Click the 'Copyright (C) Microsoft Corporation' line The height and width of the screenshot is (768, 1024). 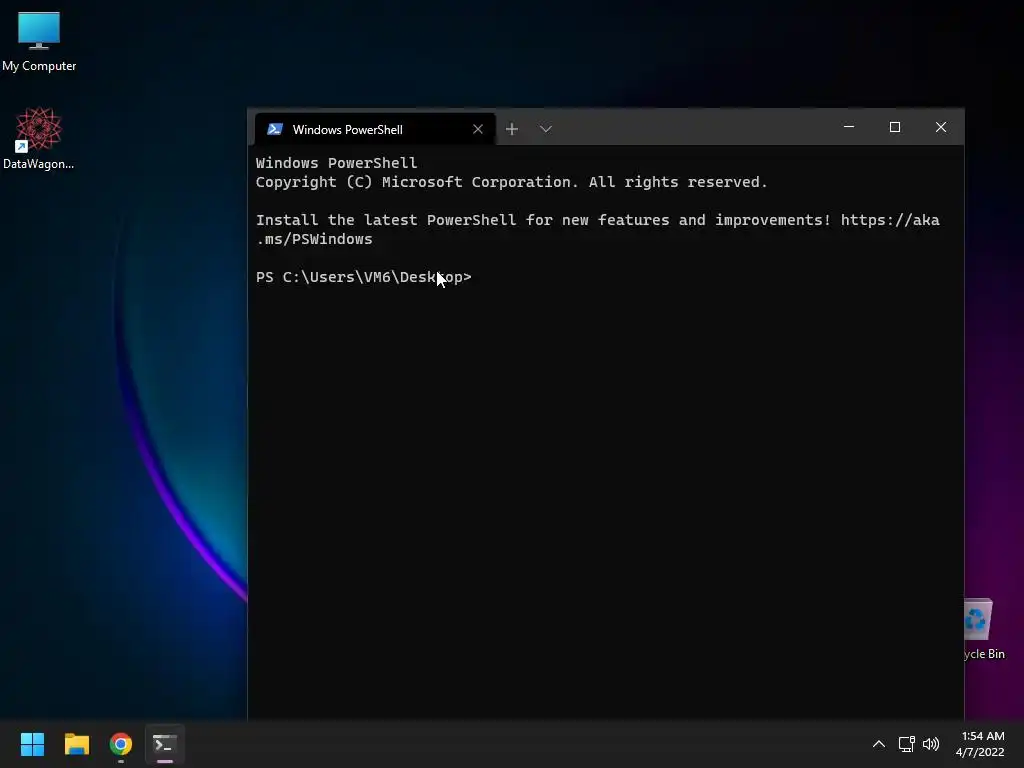[x=511, y=182]
